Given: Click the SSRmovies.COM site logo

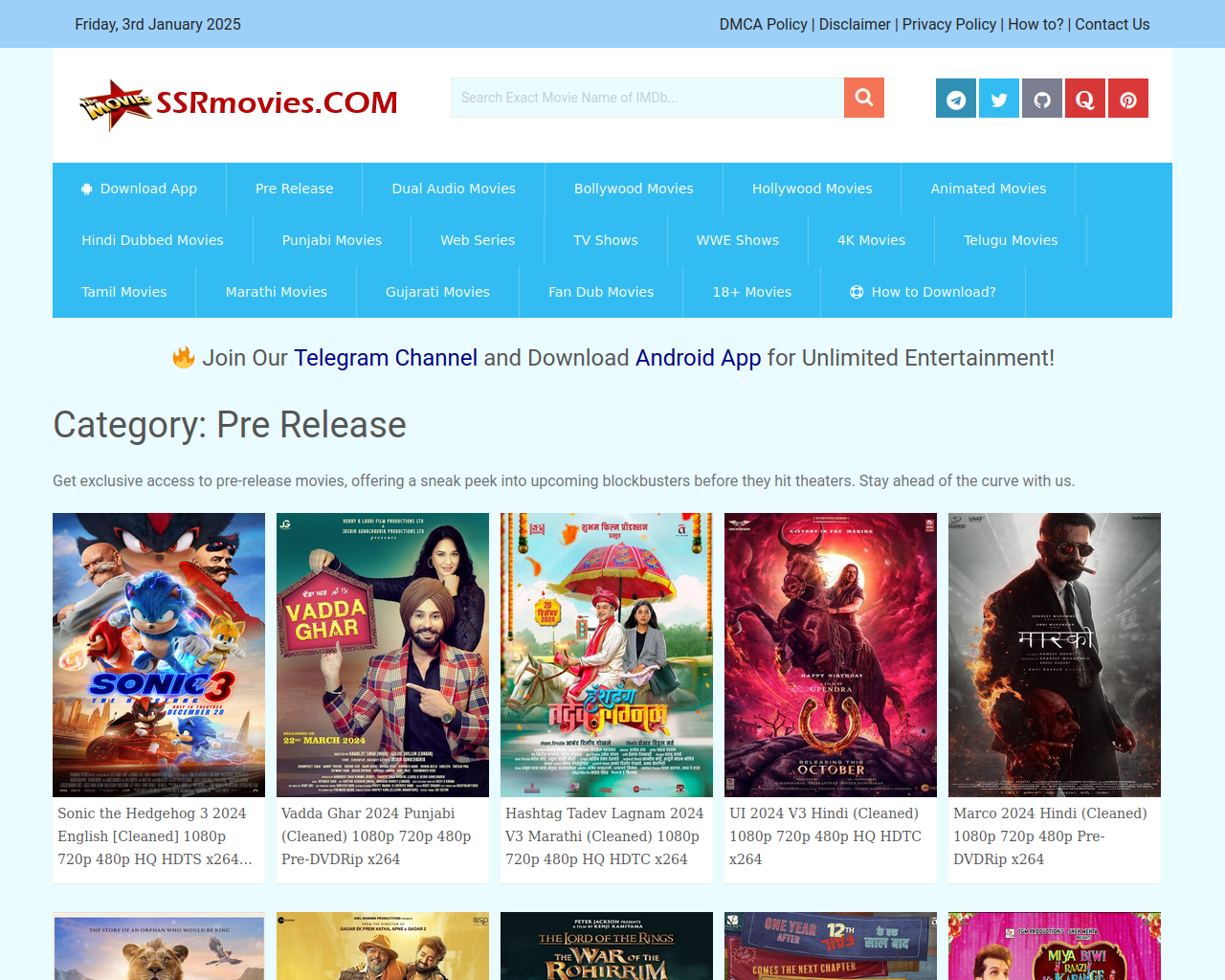Looking at the screenshot, I should pyautogui.click(x=238, y=103).
